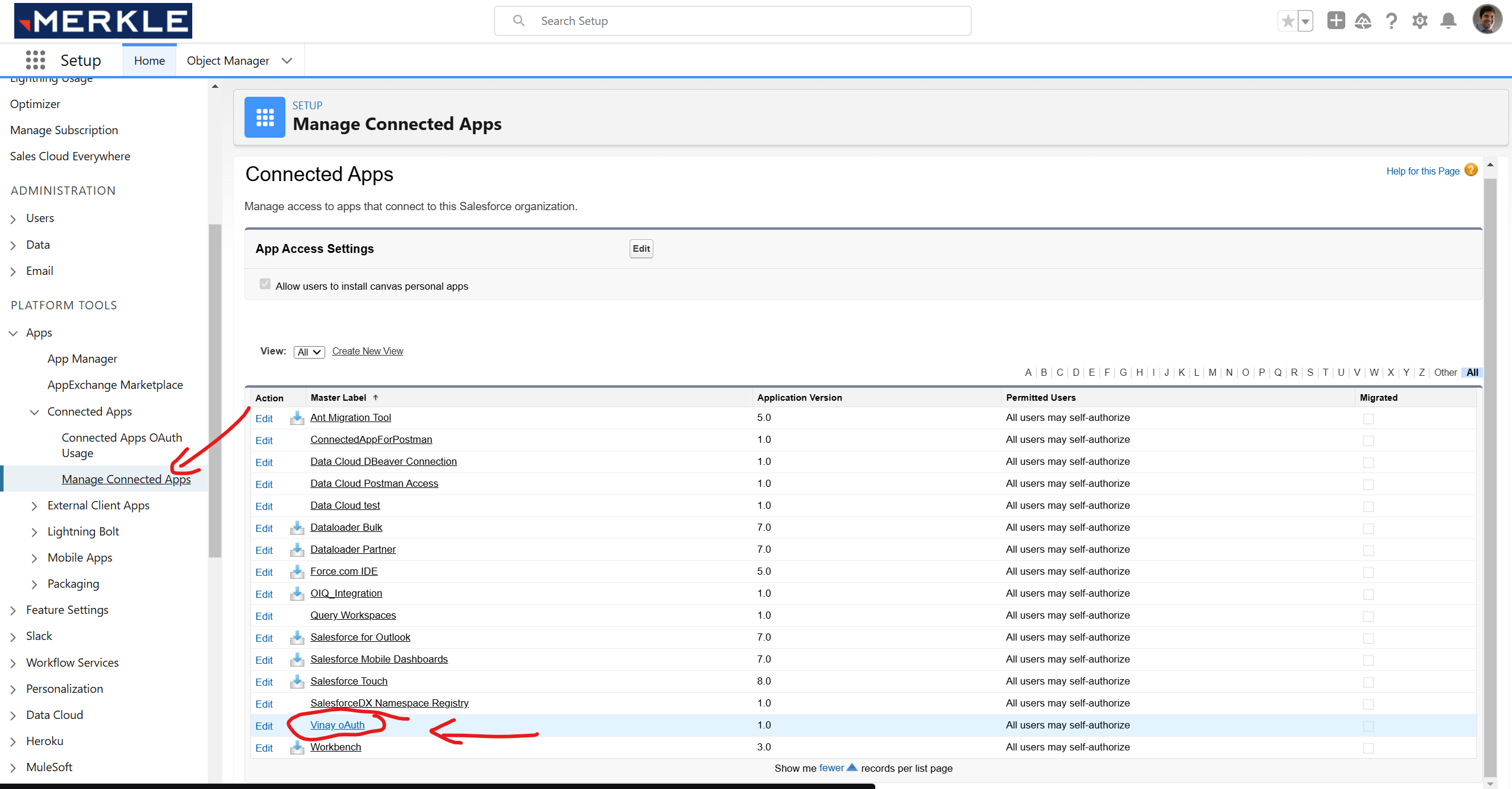Sort by the Permitted Users column header
This screenshot has width=1512, height=789.
click(1041, 397)
